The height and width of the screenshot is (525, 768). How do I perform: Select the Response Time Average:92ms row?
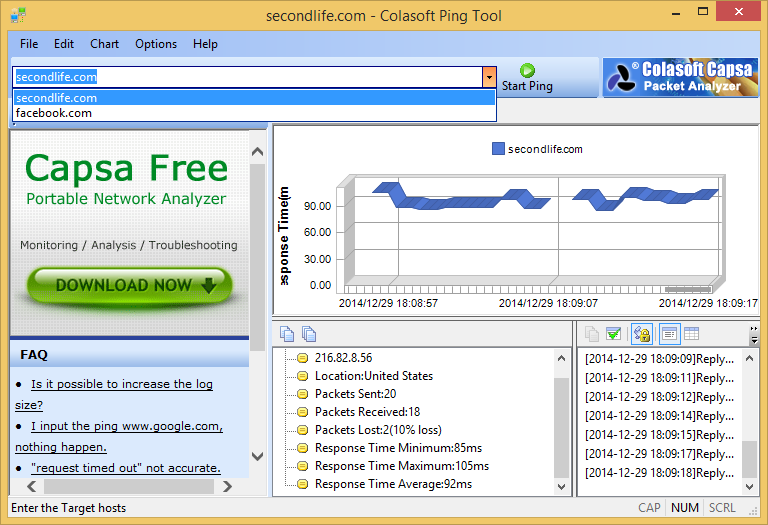click(393, 484)
